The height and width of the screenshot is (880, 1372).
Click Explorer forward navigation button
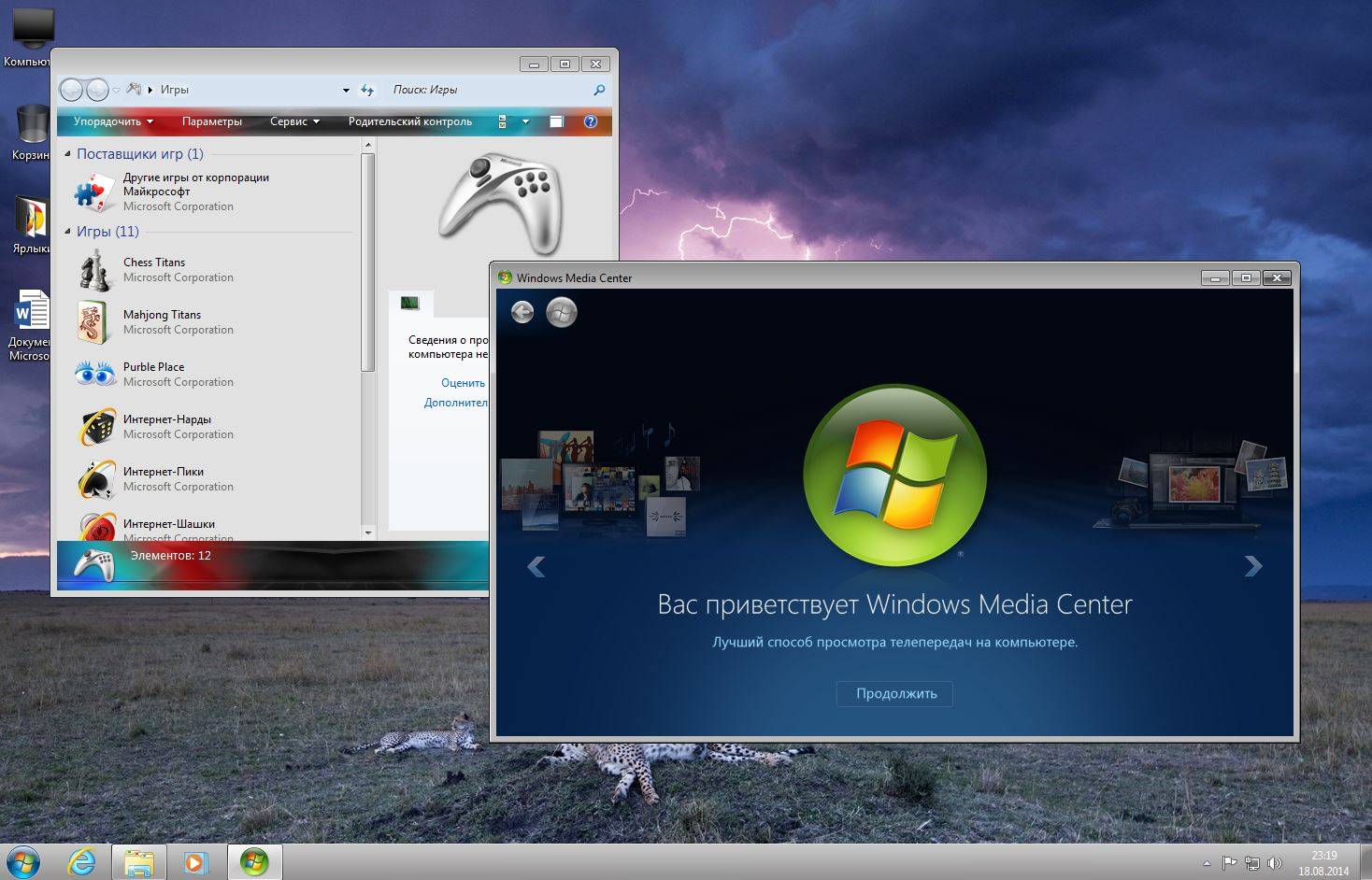tap(97, 90)
